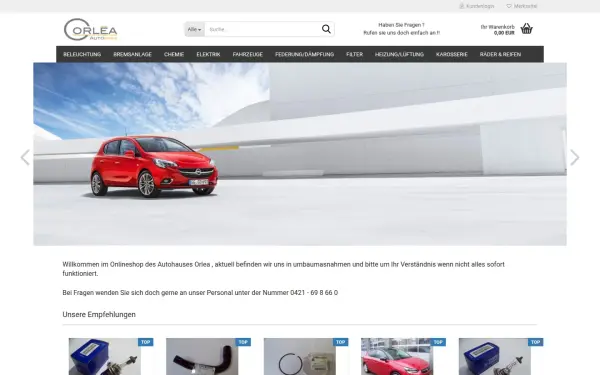Click the 0,00 EUR cart total
This screenshot has height=375, width=600.
pyautogui.click(x=504, y=33)
